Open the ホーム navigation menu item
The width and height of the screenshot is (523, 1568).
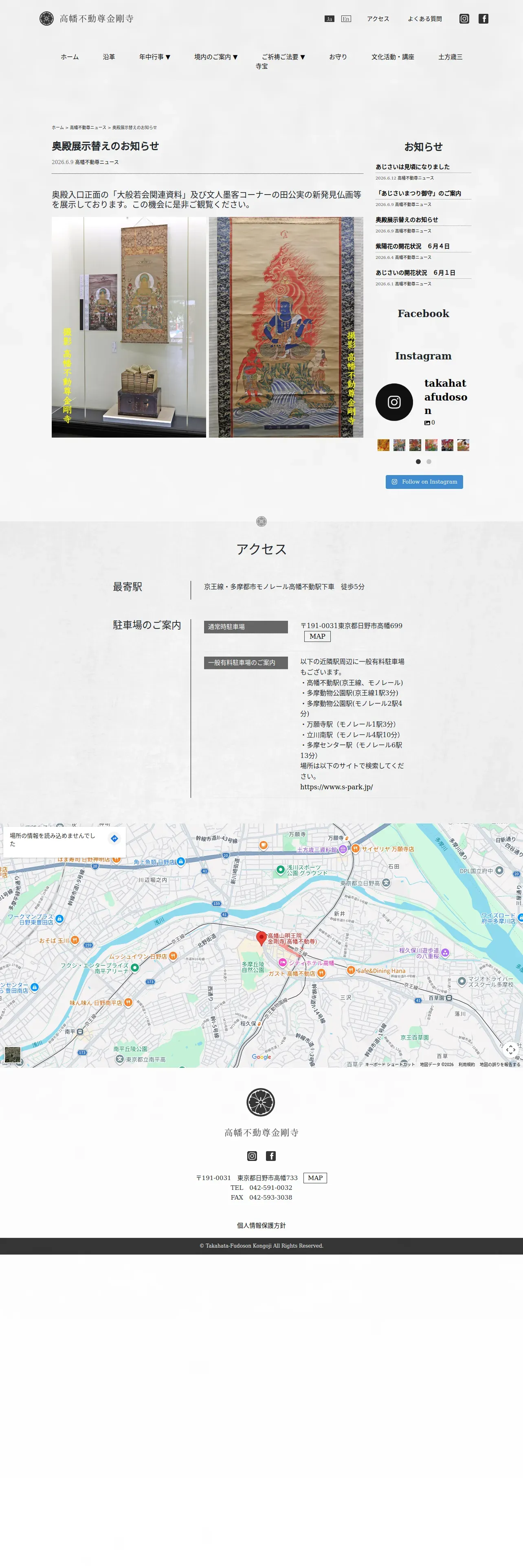(69, 57)
